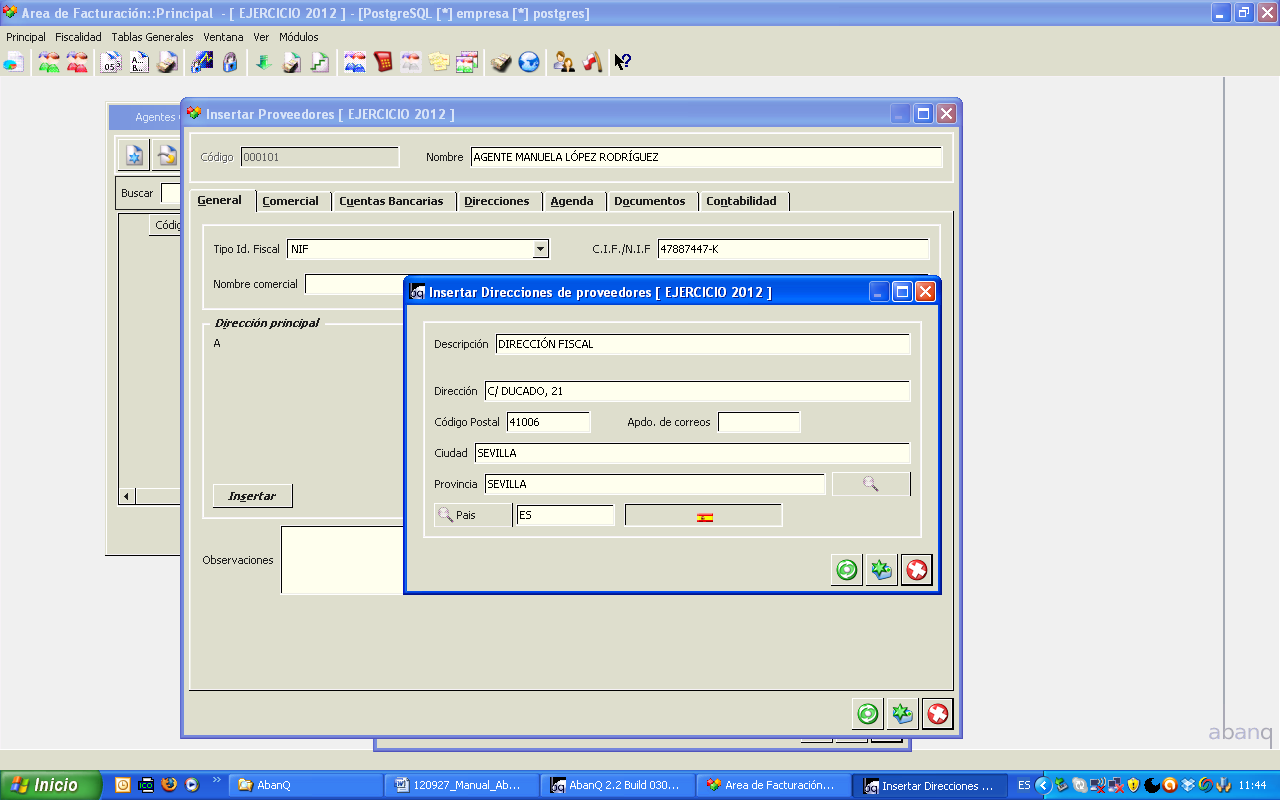1280x800 pixels.
Task: Cancel the Insertar Direcciones de proveedores dialog
Action: point(916,570)
